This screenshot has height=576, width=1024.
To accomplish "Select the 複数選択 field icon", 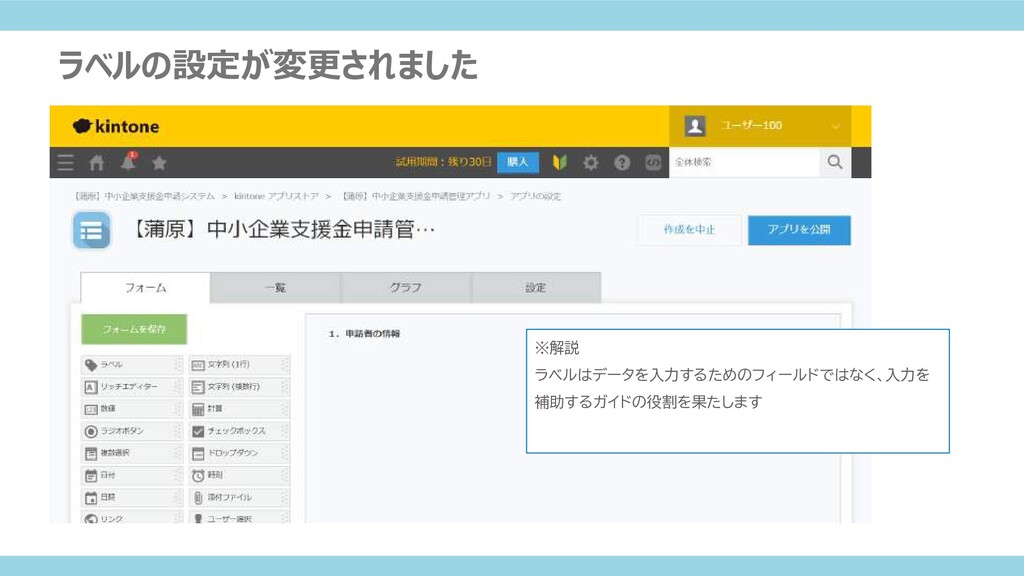I will pyautogui.click(x=91, y=453).
